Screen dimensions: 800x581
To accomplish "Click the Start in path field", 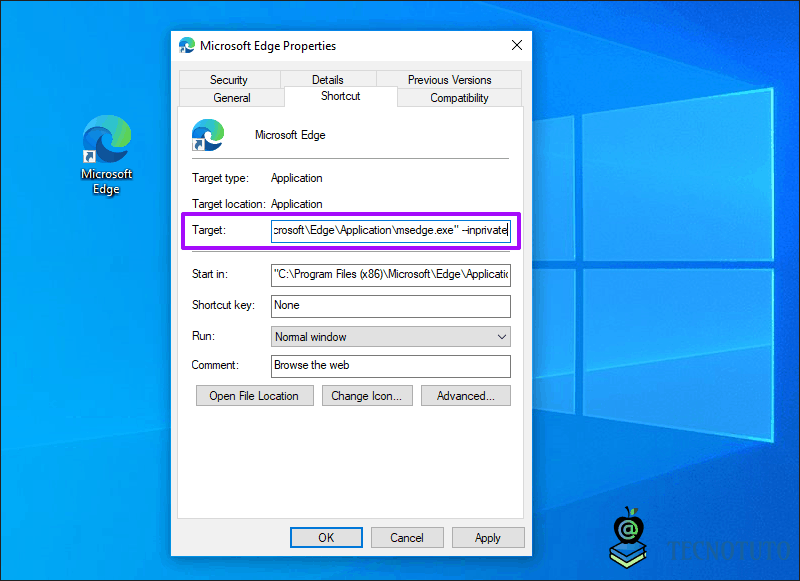I will (391, 274).
